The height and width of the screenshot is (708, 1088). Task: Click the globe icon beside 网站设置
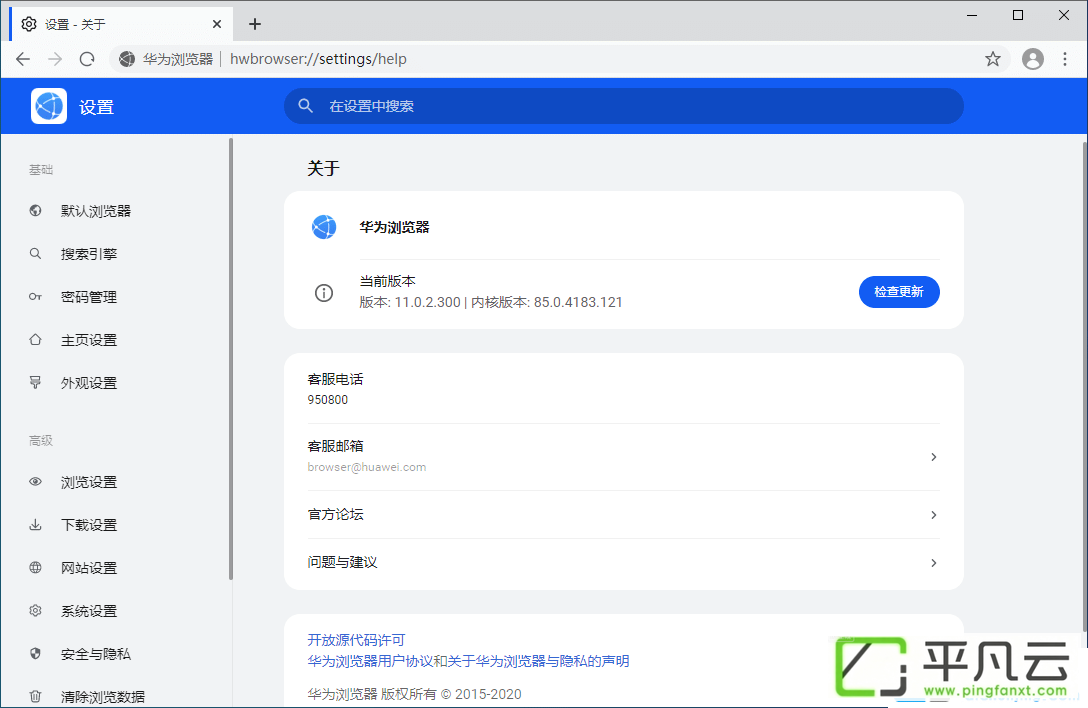pos(35,568)
